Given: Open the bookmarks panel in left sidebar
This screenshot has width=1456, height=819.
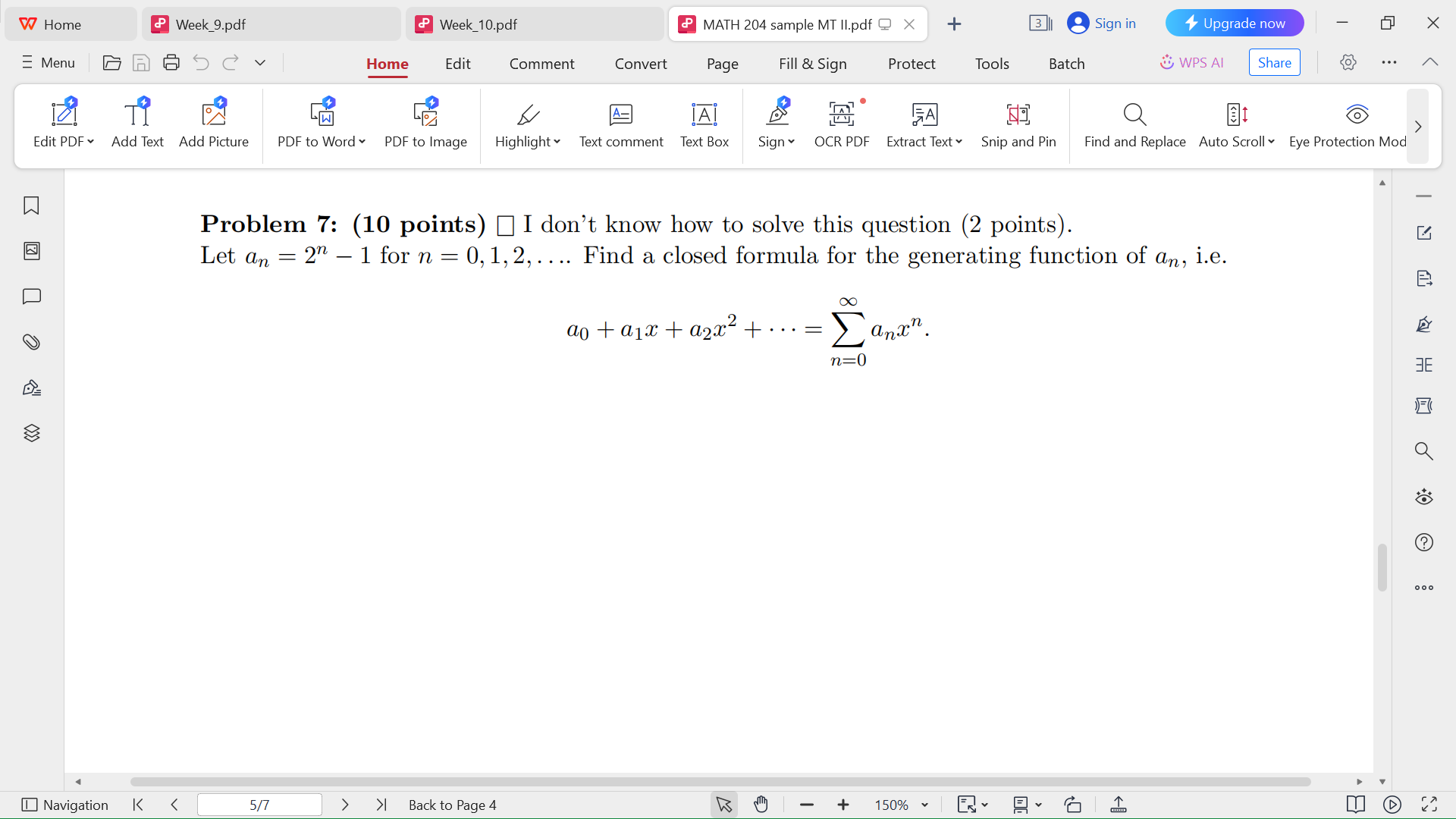Looking at the screenshot, I should (31, 206).
